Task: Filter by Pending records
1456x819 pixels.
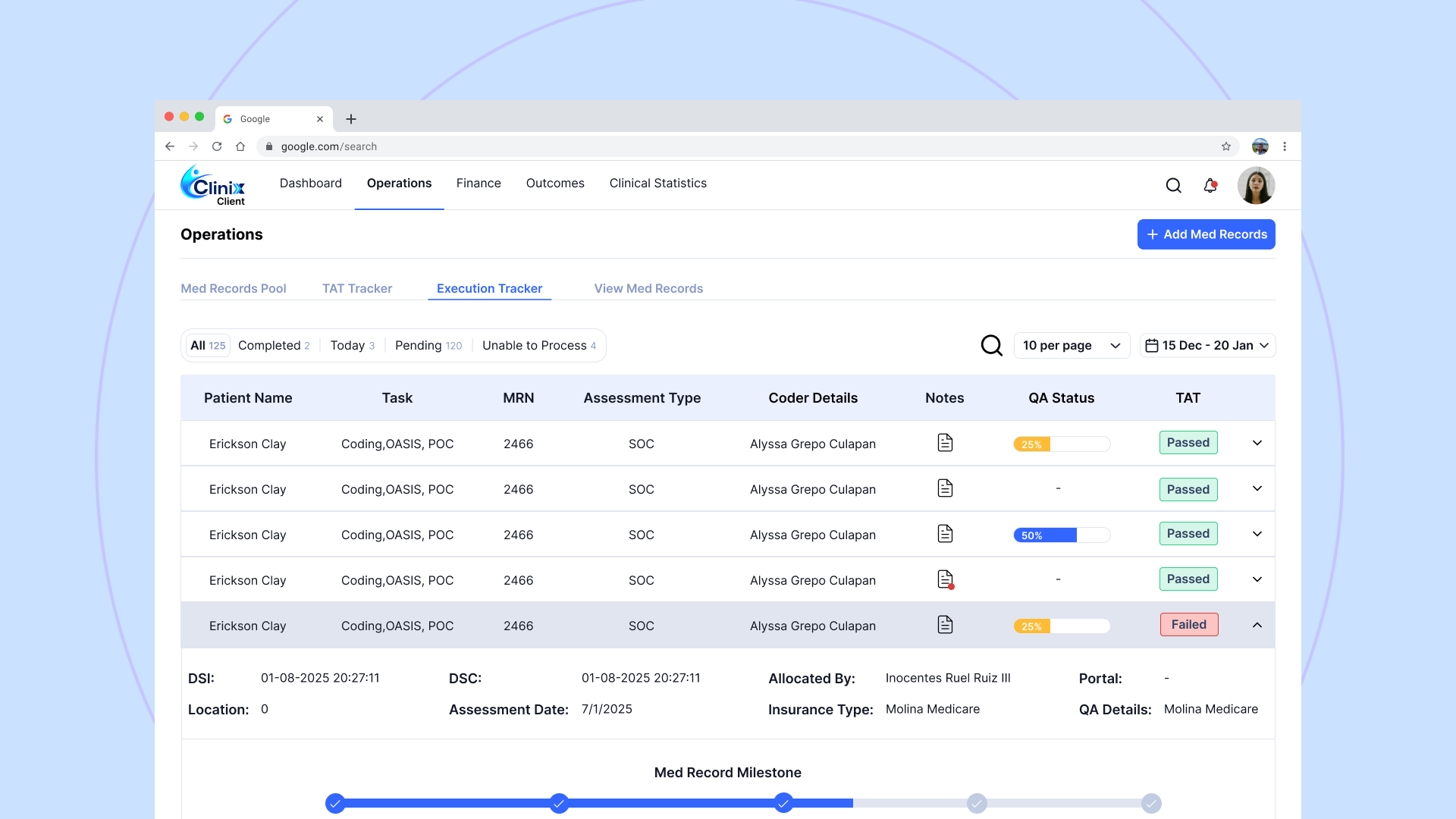Action: pyautogui.click(x=428, y=346)
